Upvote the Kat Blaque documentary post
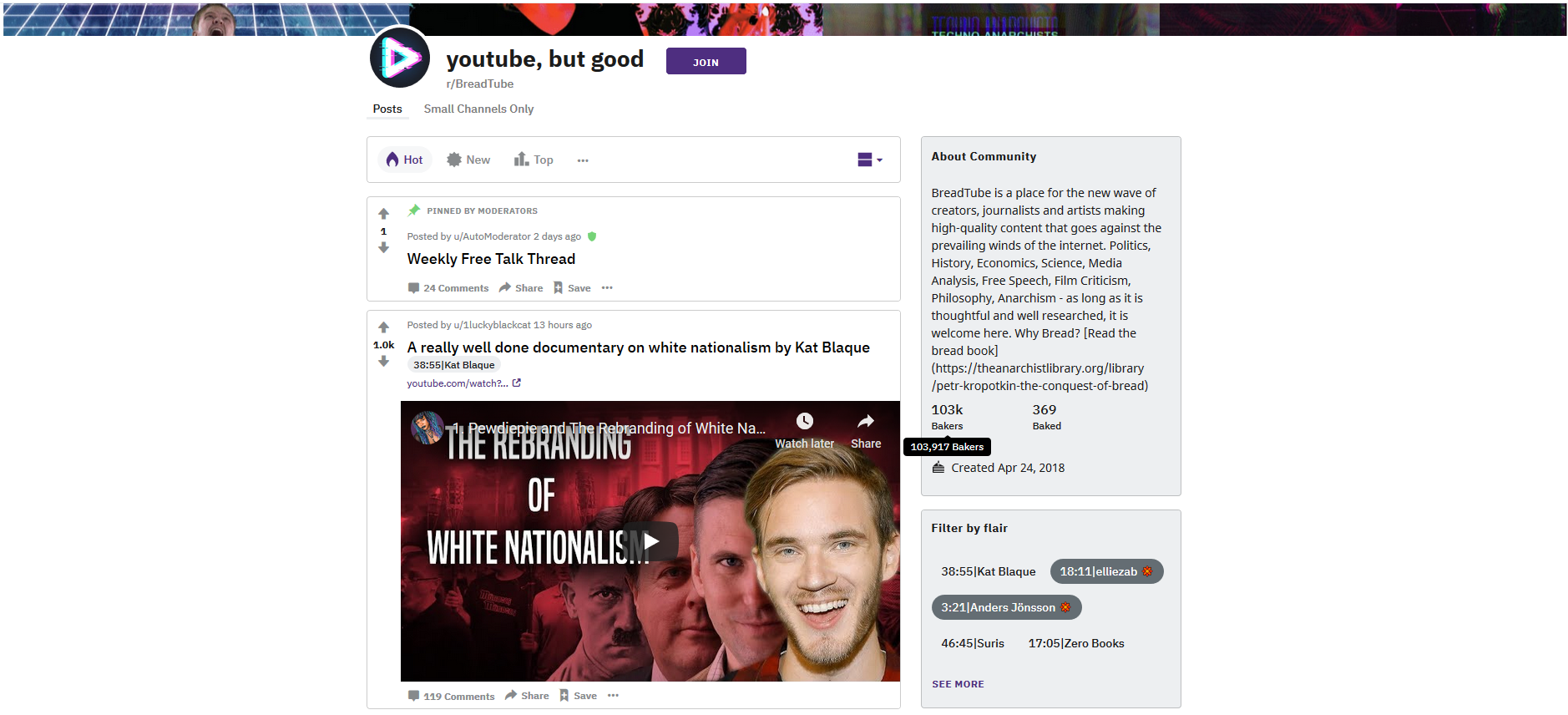Image resolution: width=1568 pixels, height=715 pixels. coord(383,327)
